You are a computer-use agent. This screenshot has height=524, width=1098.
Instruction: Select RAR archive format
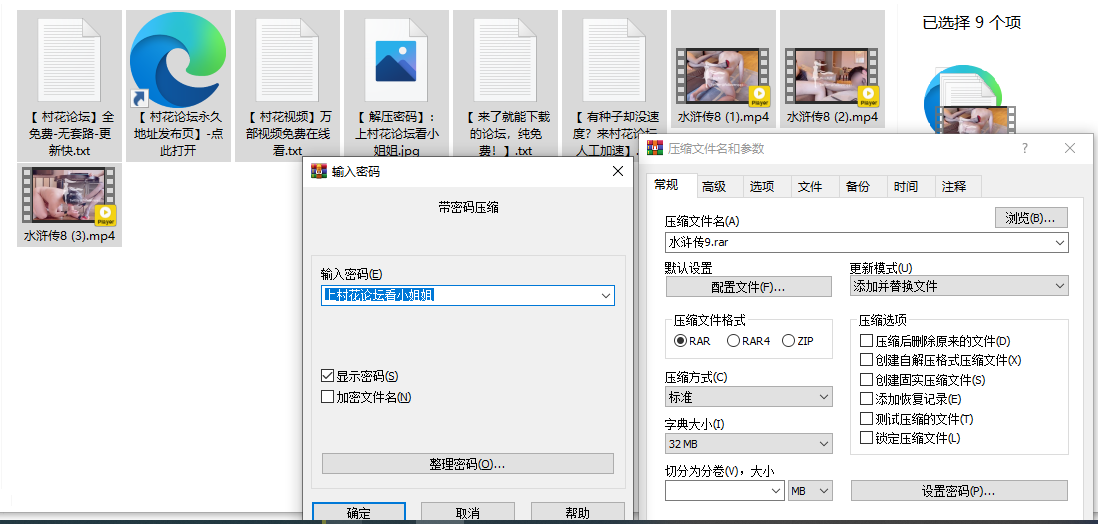point(680,341)
